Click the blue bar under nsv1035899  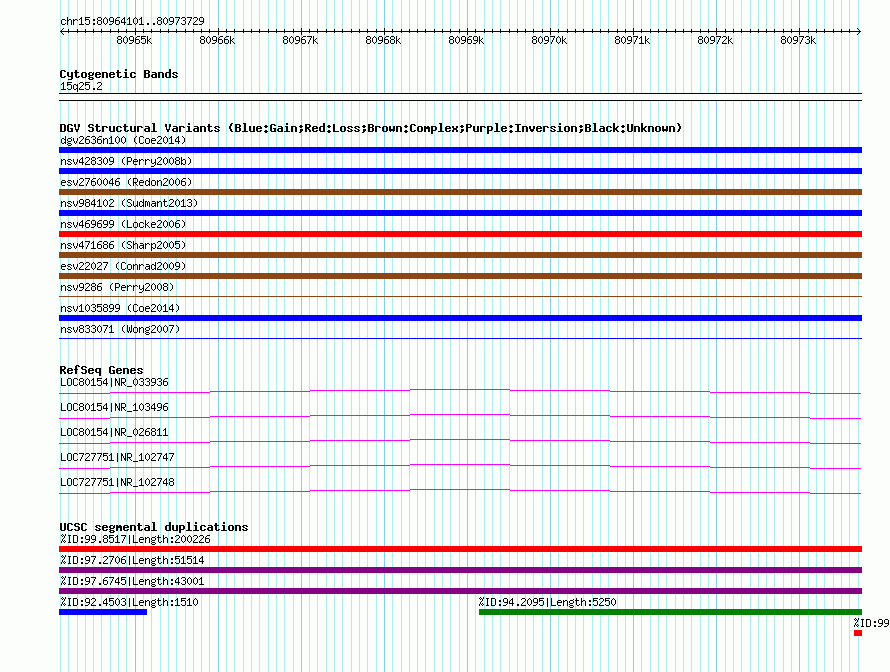click(x=460, y=318)
